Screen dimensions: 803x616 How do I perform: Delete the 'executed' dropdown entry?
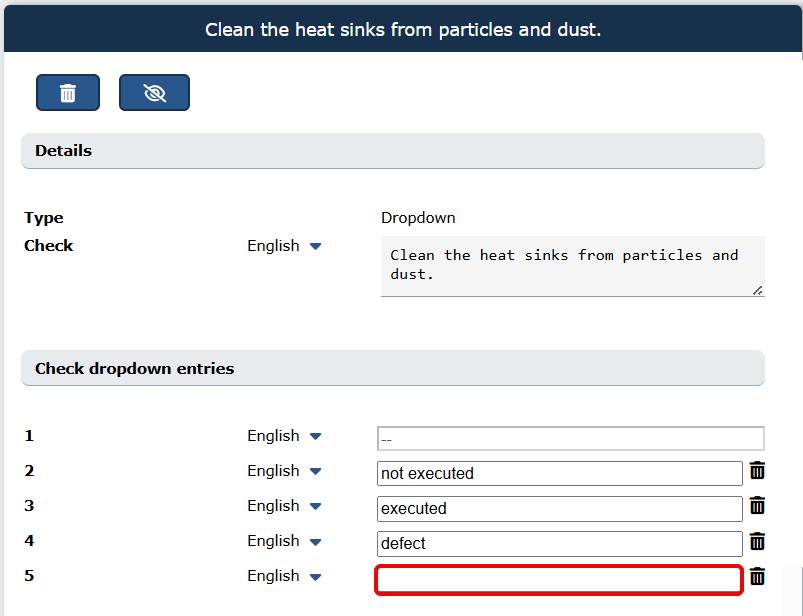point(757,506)
